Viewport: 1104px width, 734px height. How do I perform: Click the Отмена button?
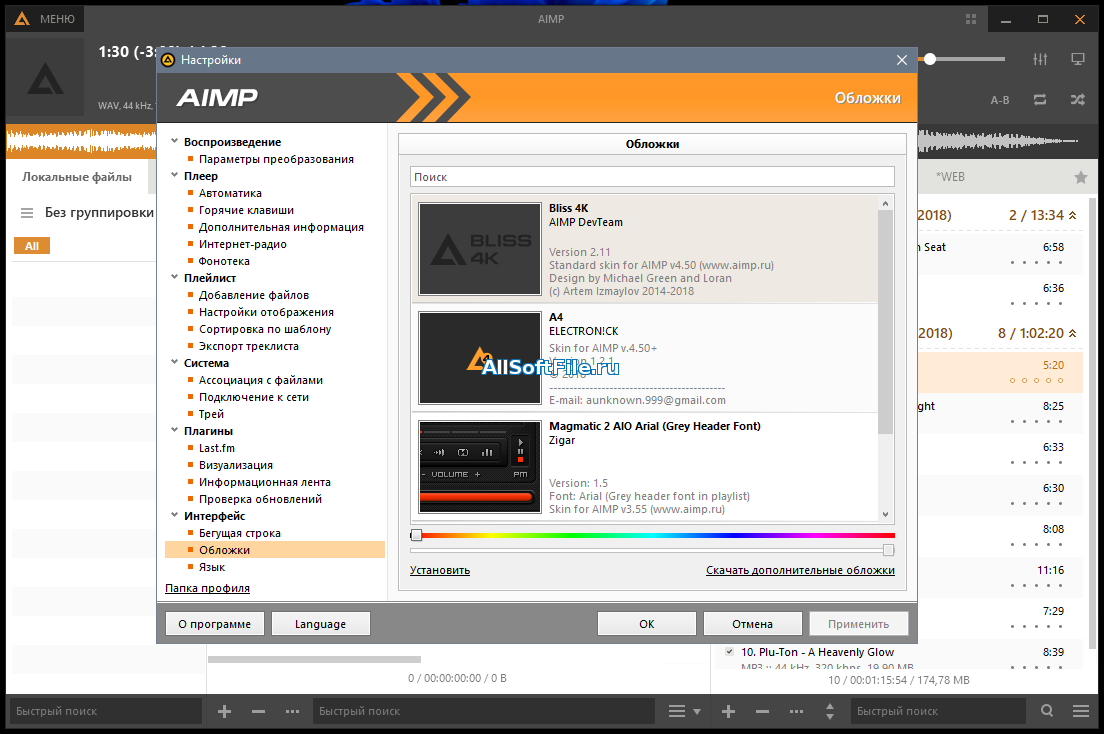tap(753, 623)
